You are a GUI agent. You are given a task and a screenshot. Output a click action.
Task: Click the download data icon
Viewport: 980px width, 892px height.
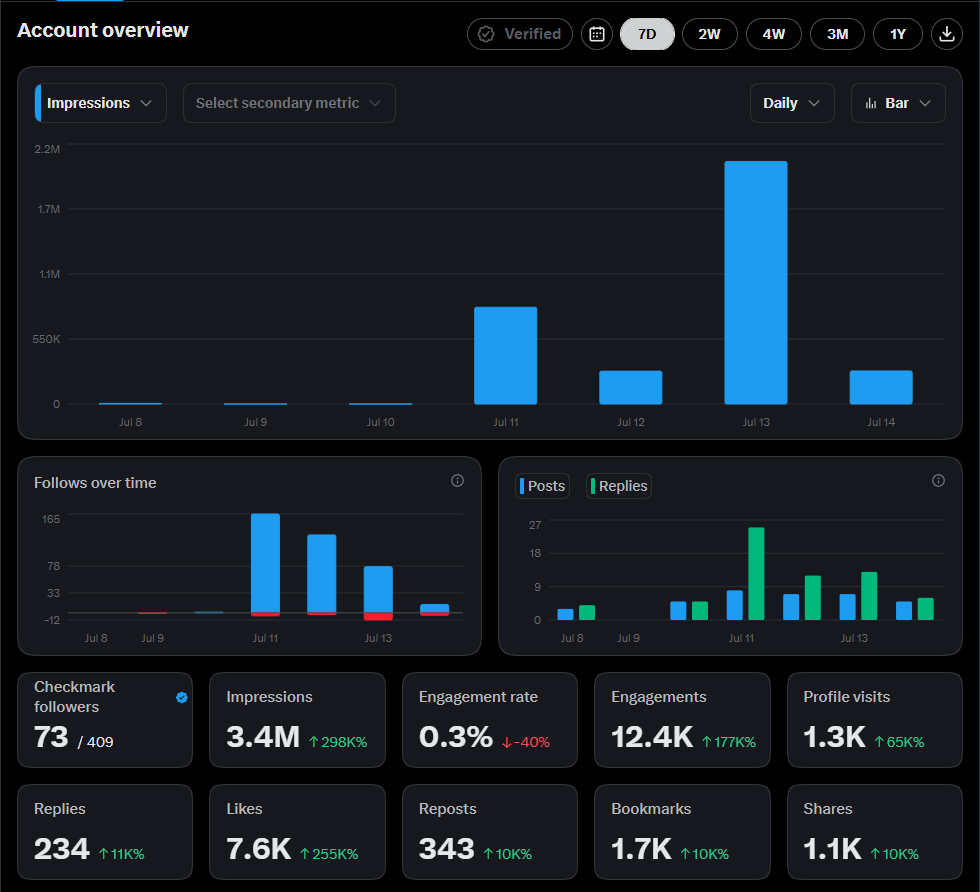coord(946,34)
